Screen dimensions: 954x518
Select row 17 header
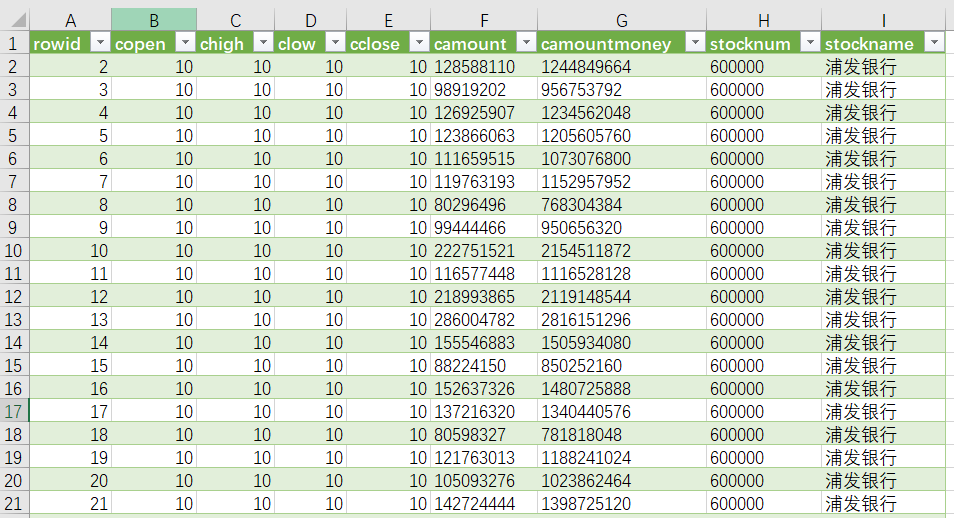point(14,411)
